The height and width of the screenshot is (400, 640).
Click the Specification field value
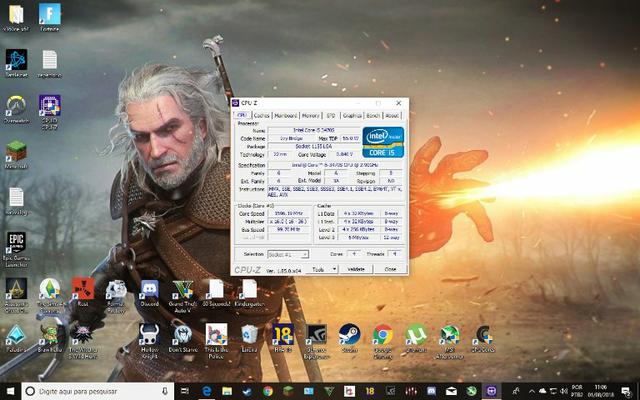click(335, 165)
